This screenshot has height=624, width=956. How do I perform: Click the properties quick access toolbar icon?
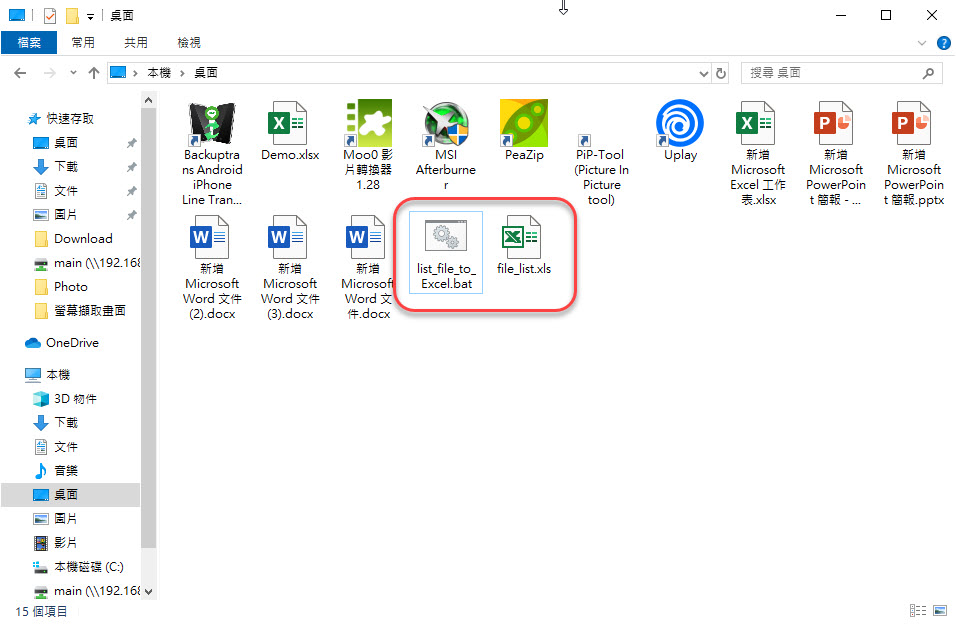coord(50,15)
